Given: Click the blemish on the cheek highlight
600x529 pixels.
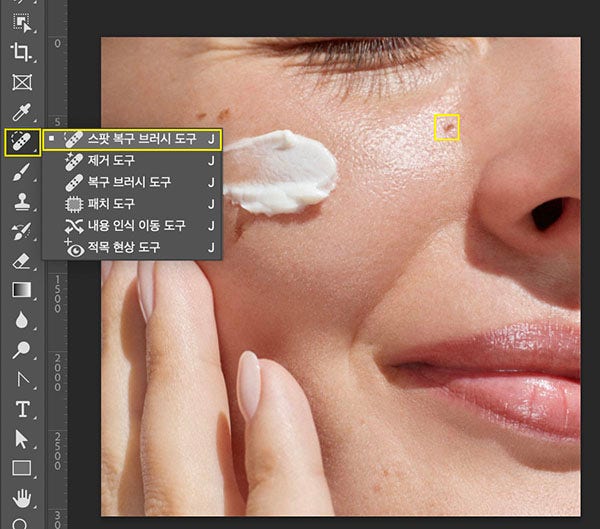Looking at the screenshot, I should coord(447,127).
